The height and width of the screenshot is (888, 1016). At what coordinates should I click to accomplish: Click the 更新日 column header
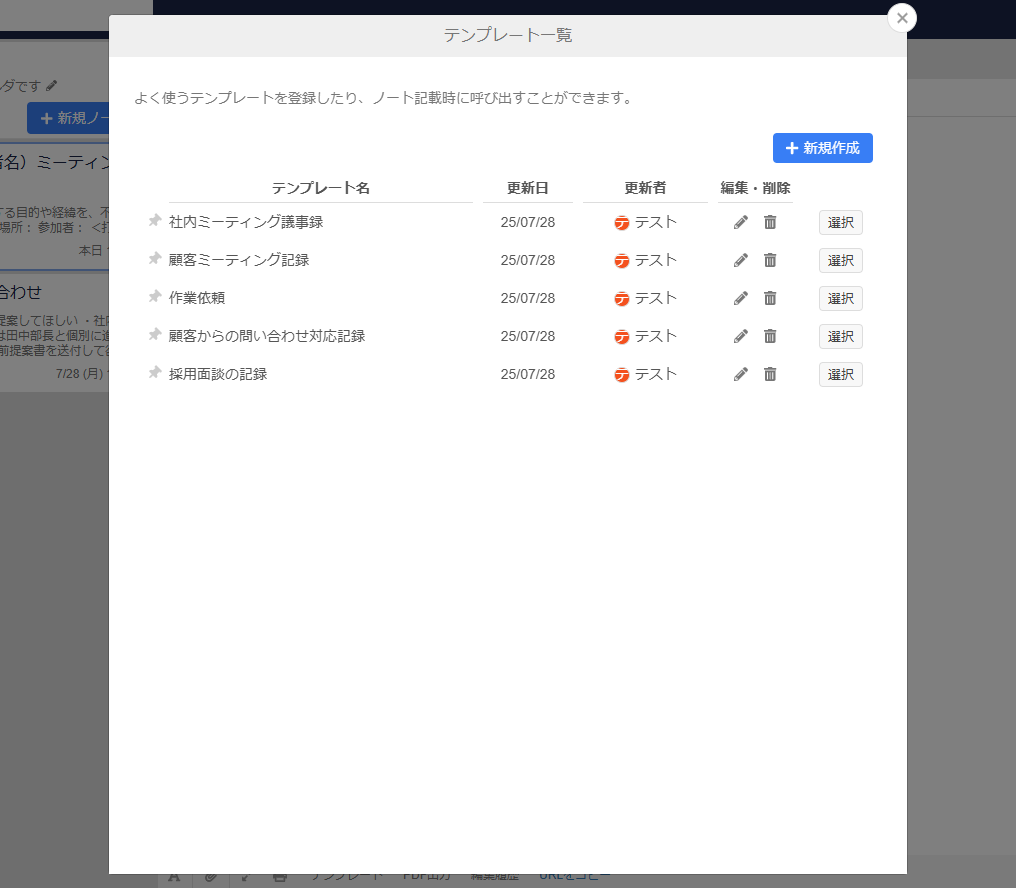pyautogui.click(x=527, y=188)
